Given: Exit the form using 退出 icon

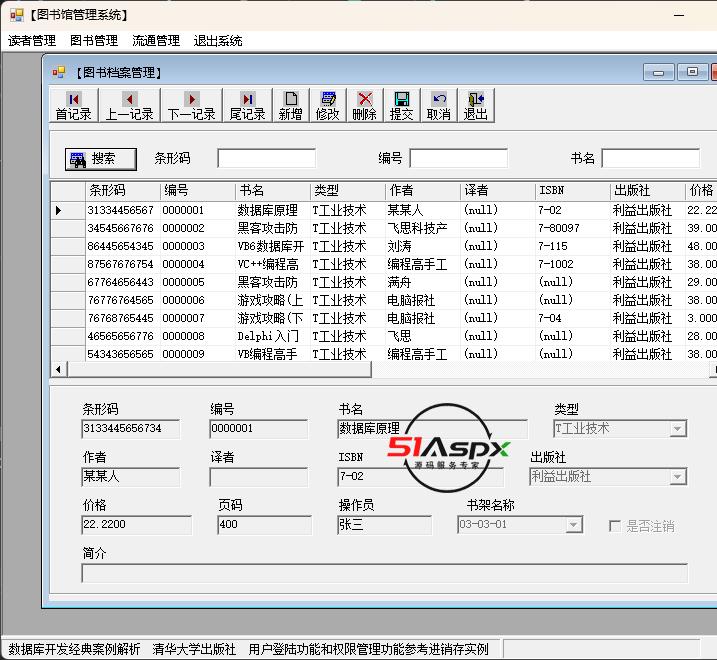Looking at the screenshot, I should tap(475, 105).
